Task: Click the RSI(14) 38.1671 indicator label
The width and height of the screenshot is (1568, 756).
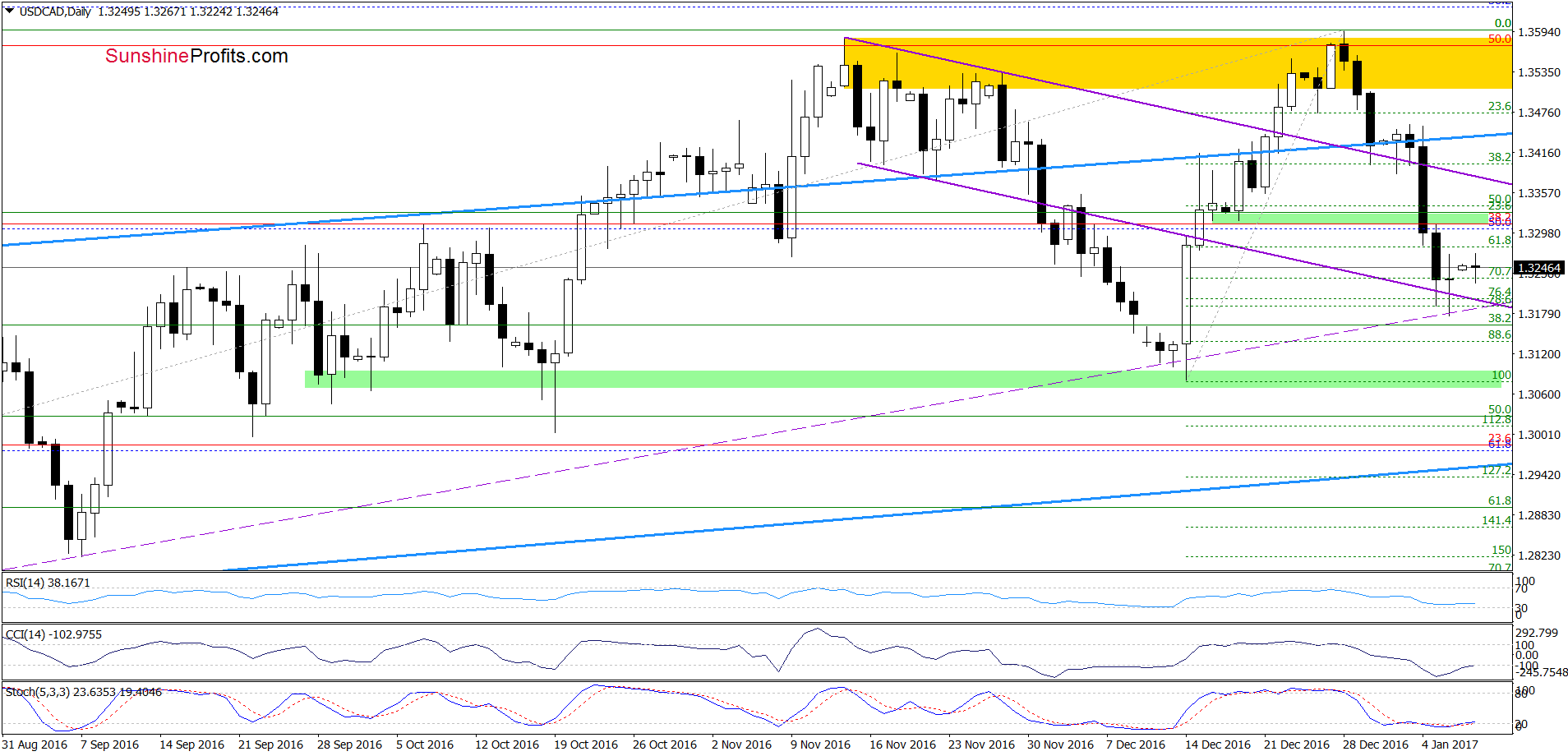Action: coord(48,583)
